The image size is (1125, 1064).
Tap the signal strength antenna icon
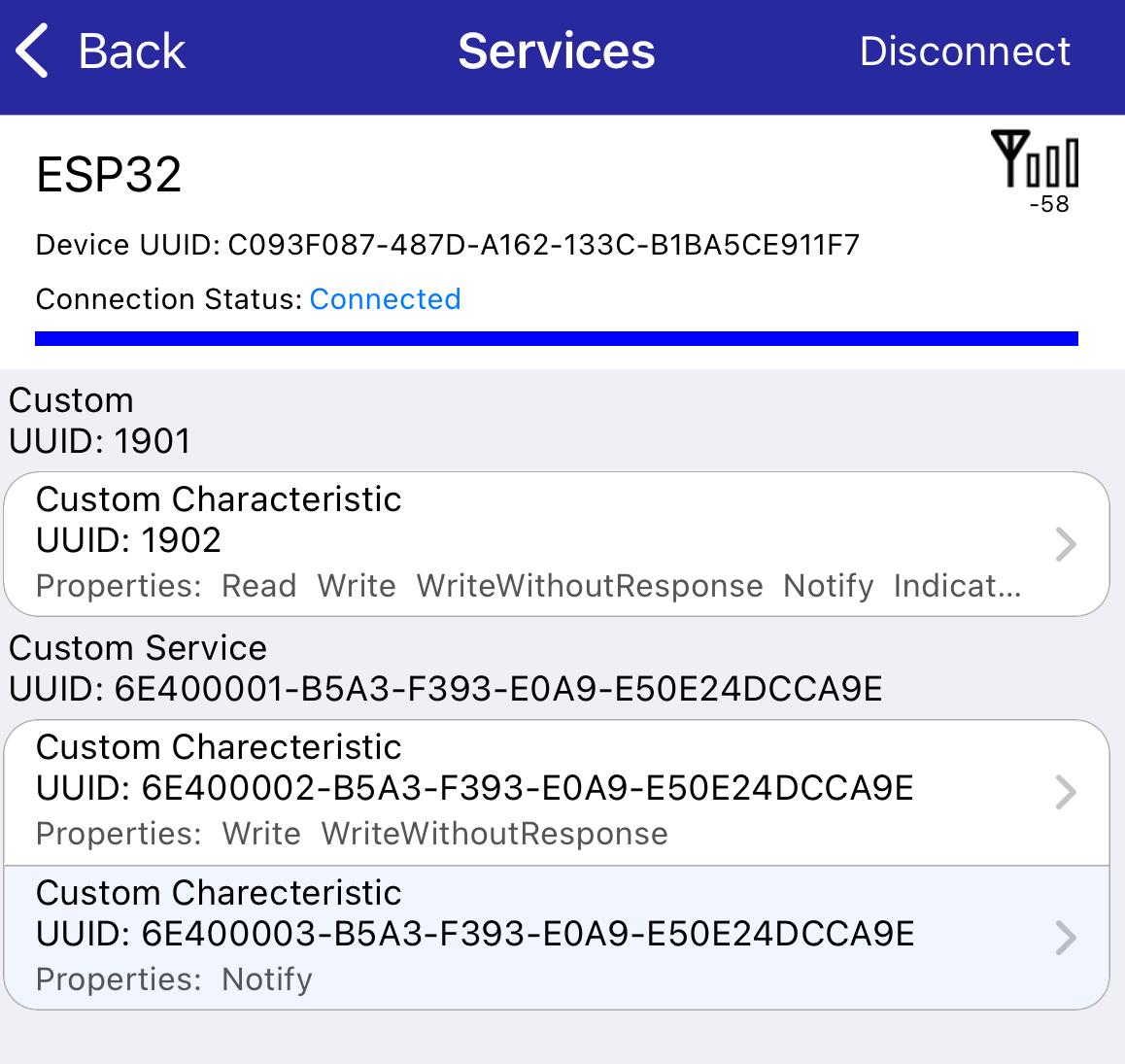[x=1035, y=158]
